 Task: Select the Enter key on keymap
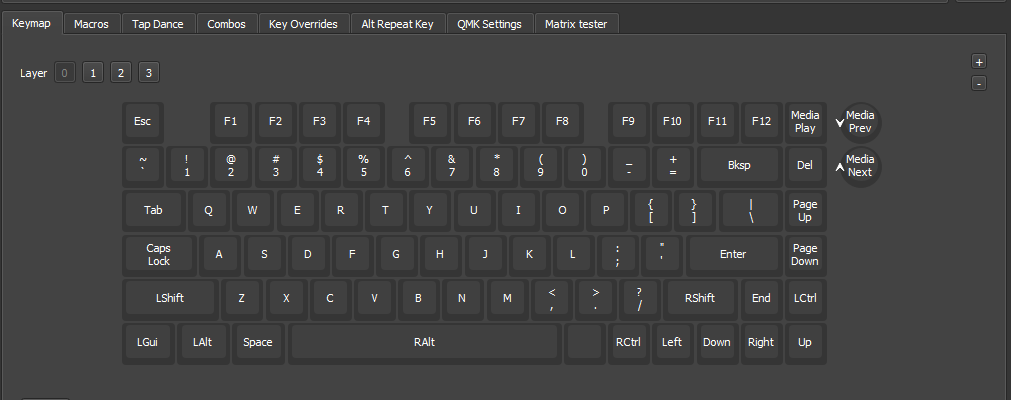click(x=733, y=254)
